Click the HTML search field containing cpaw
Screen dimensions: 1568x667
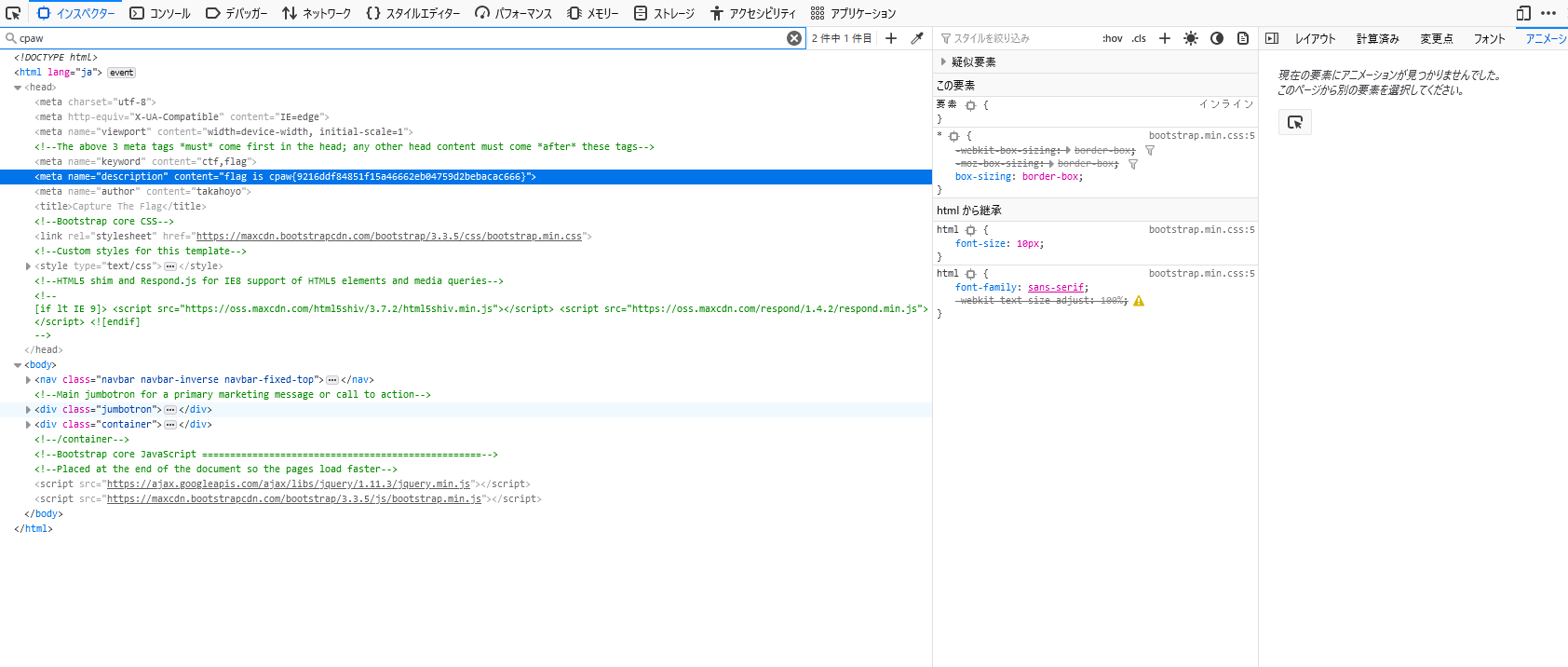(x=400, y=38)
